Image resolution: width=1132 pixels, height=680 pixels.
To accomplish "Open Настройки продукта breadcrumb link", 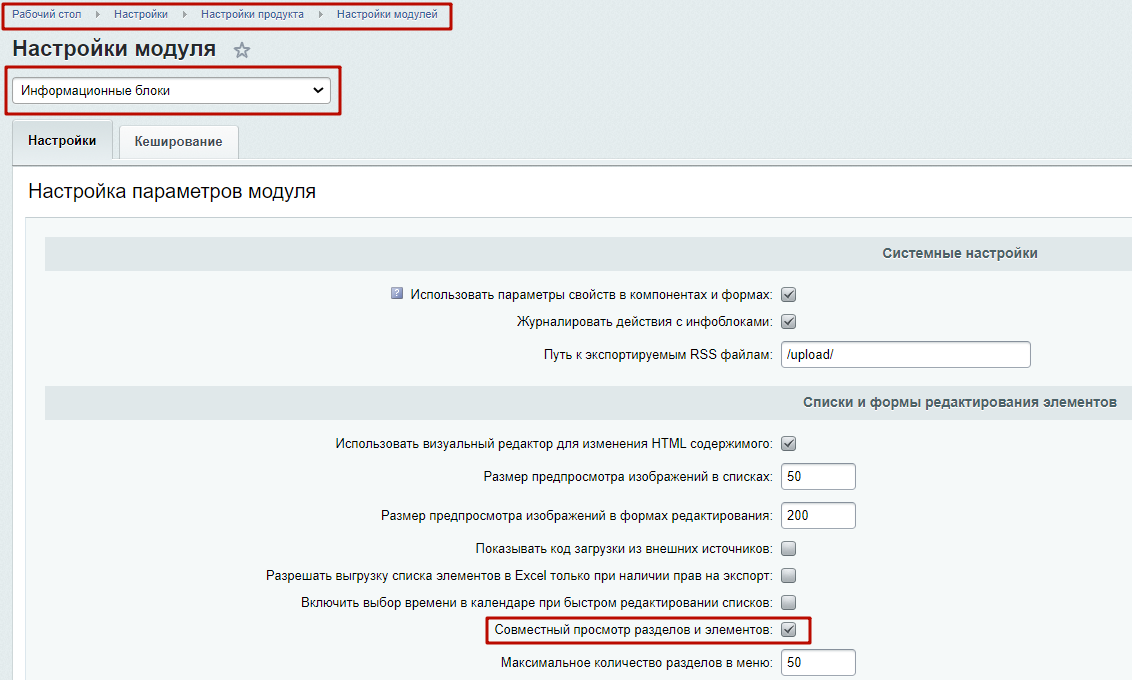I will [x=252, y=14].
